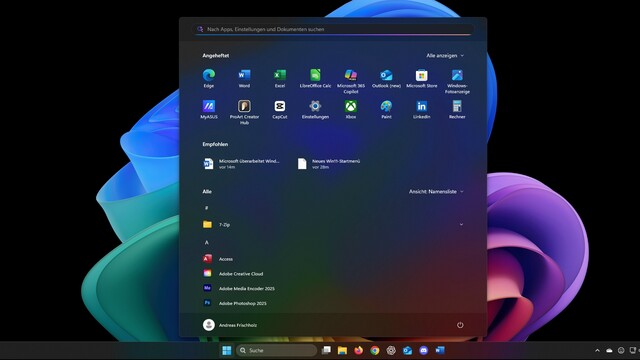Open File Explorer from the taskbar

click(342, 350)
